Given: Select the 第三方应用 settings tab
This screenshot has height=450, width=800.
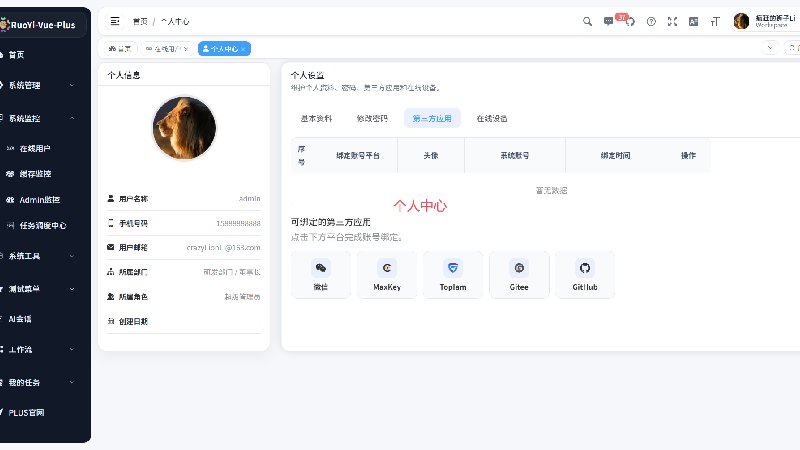Looking at the screenshot, I should click(x=432, y=118).
